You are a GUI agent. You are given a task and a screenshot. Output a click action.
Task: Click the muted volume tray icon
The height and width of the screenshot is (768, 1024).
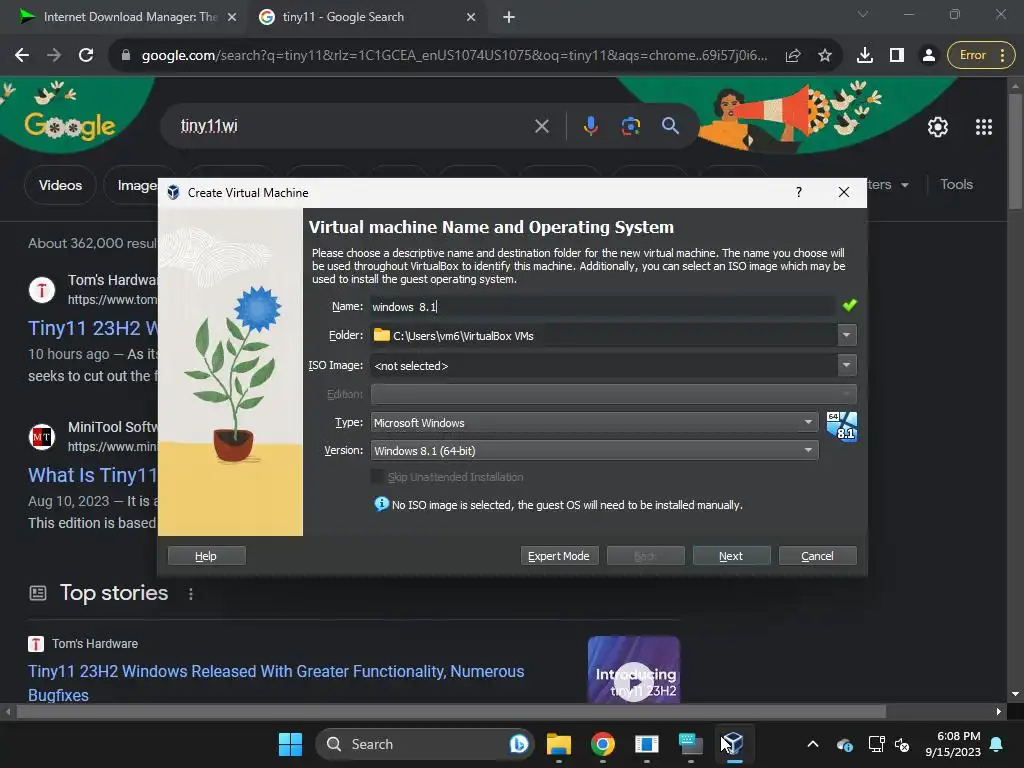[x=902, y=744]
